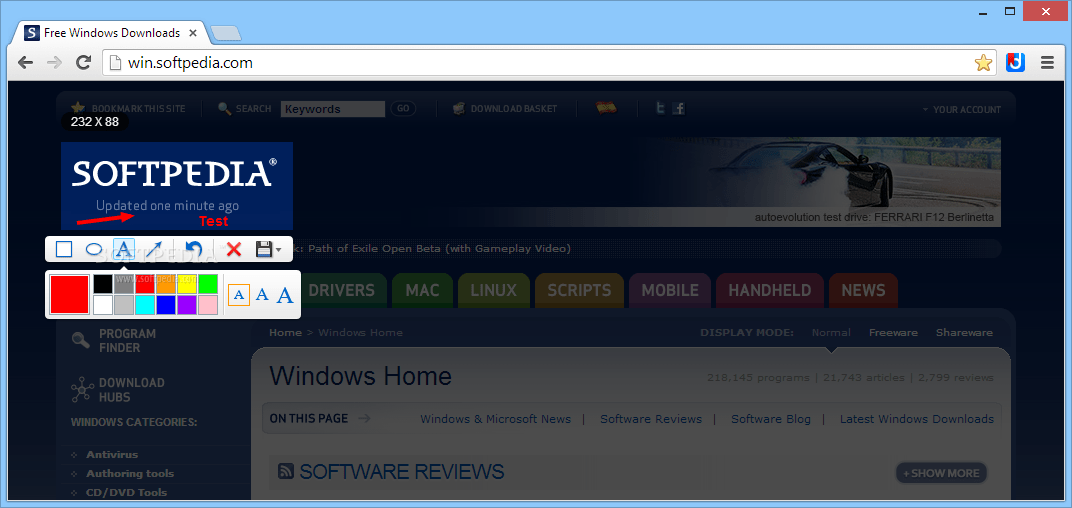The width and height of the screenshot is (1072, 508).
Task: Select the text annotation tool
Action: (124, 249)
